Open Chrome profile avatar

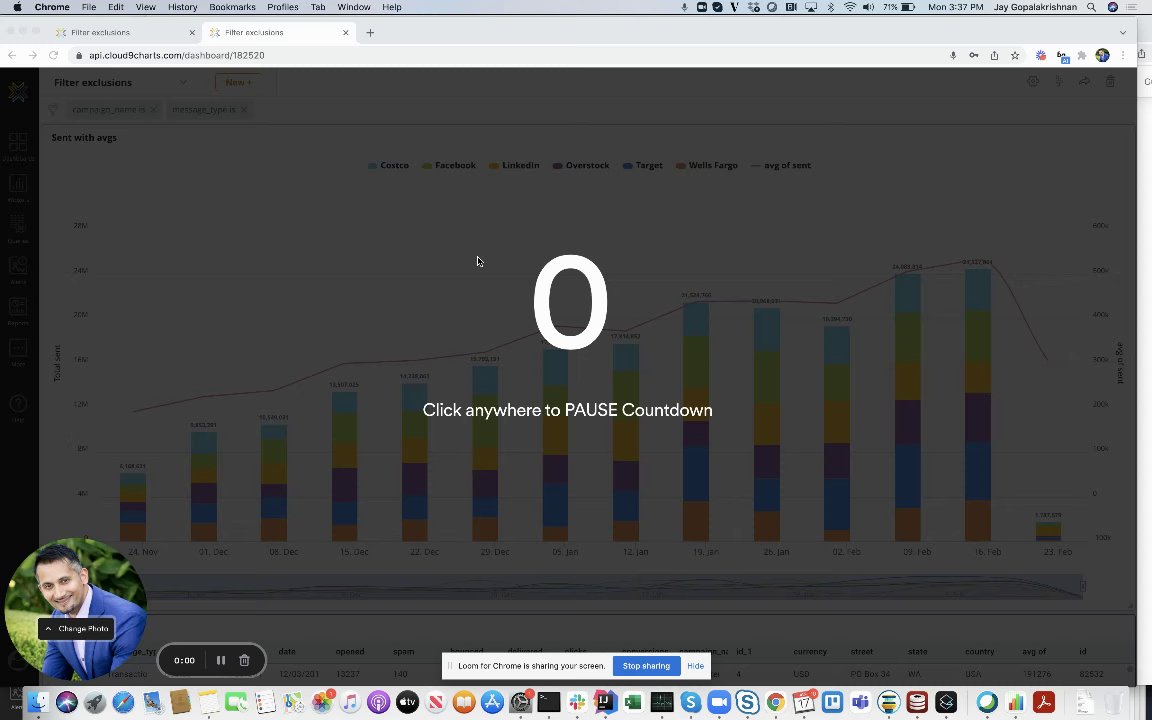1102,55
